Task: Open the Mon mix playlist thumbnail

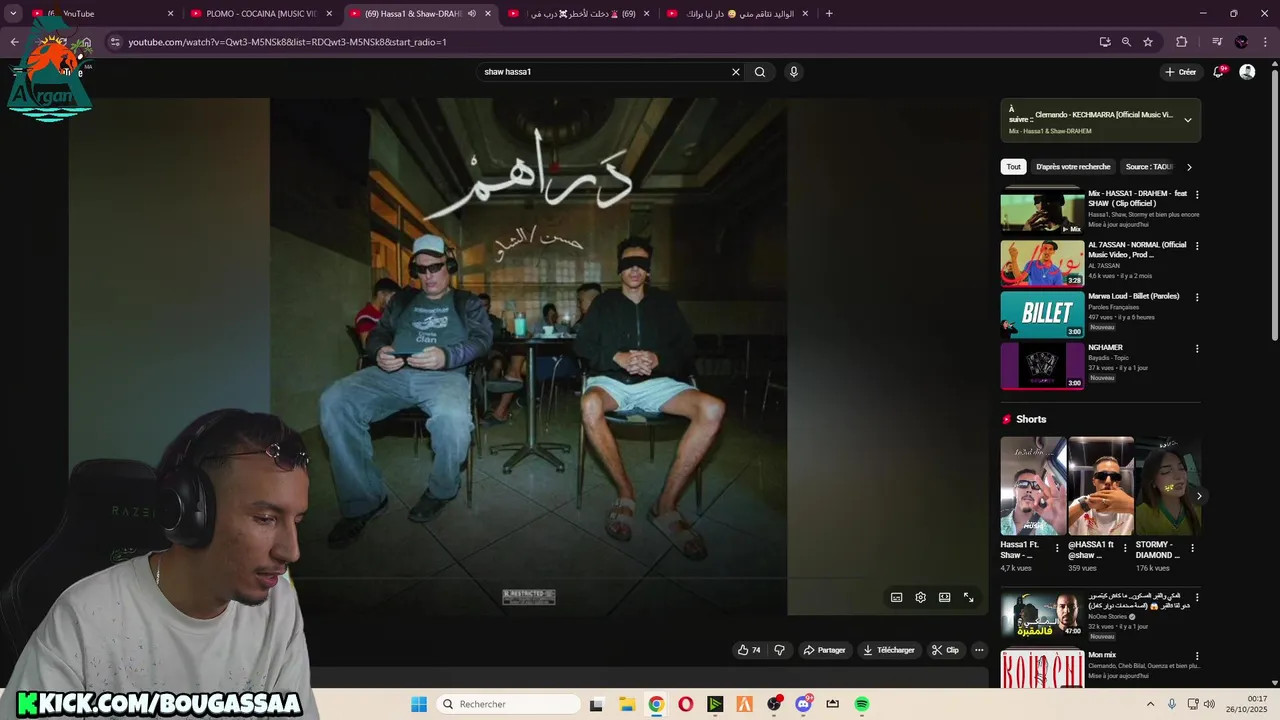Action: (x=1043, y=669)
